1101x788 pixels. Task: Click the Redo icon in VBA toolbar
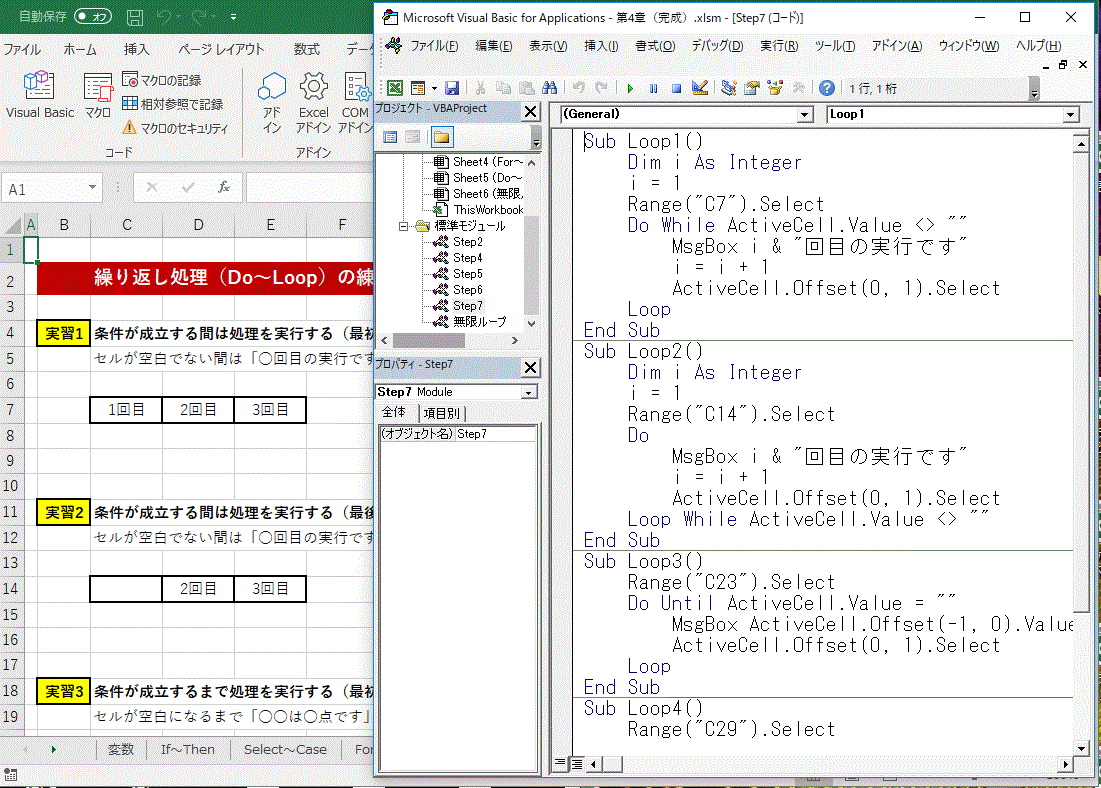click(x=602, y=88)
